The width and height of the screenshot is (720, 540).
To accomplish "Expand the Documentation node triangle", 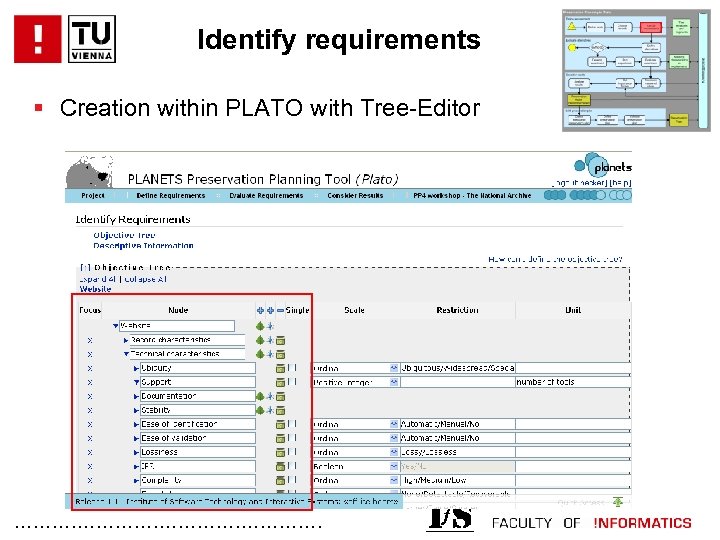I will click(136, 396).
